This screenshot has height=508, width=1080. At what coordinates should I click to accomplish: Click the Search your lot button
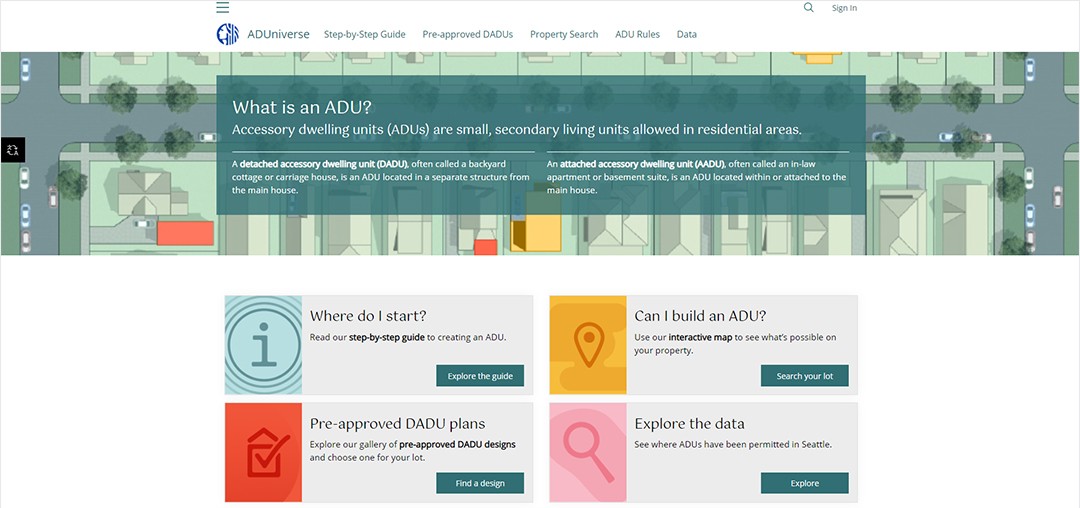pos(804,376)
